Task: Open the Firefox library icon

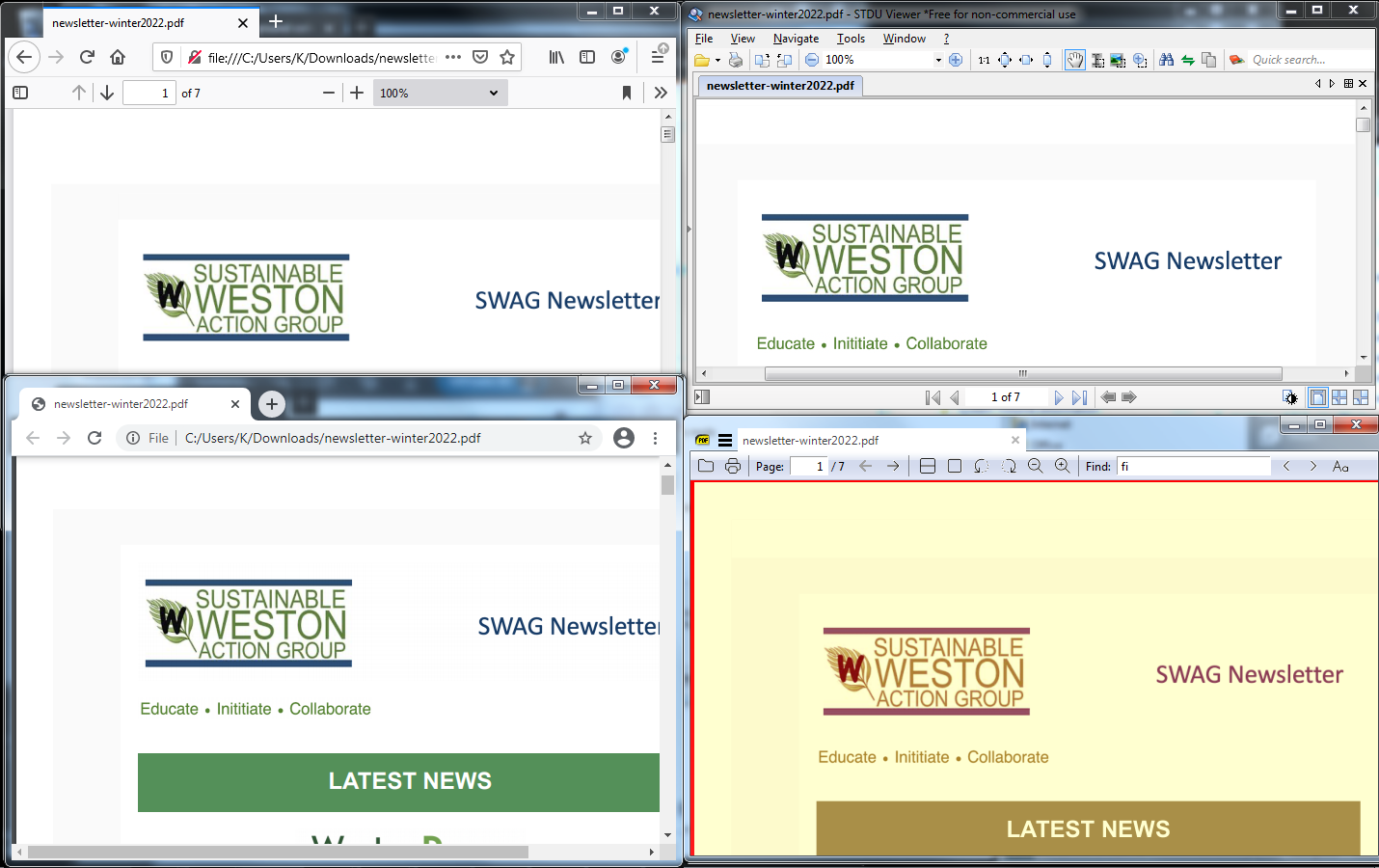Action: (x=556, y=57)
